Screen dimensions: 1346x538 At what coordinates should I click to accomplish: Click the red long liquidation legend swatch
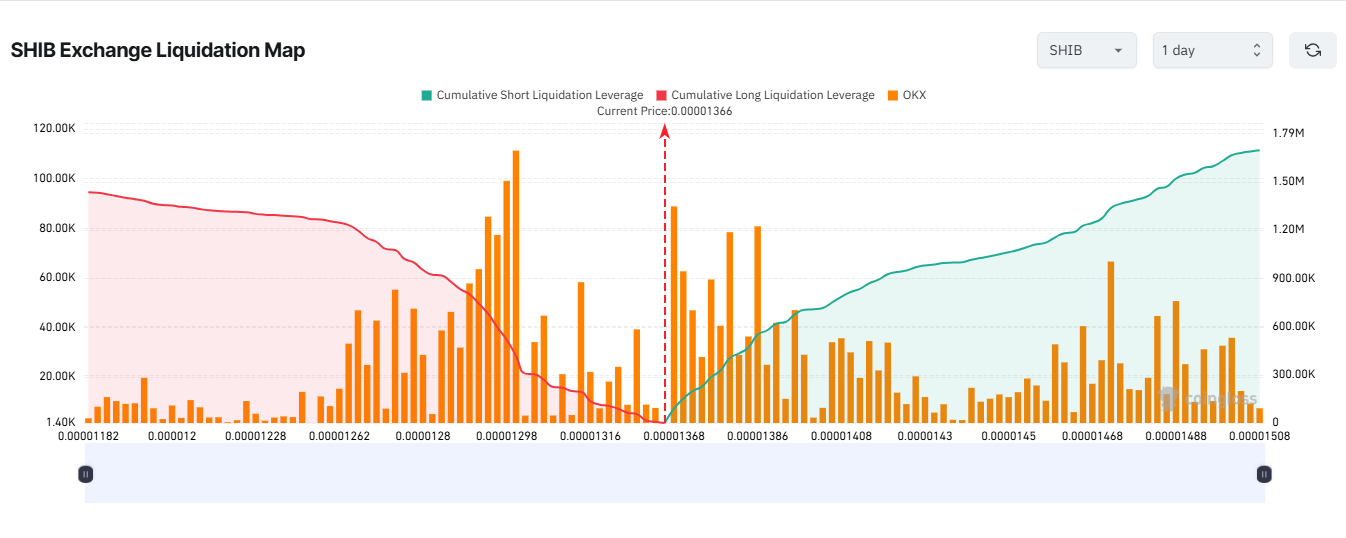point(661,95)
